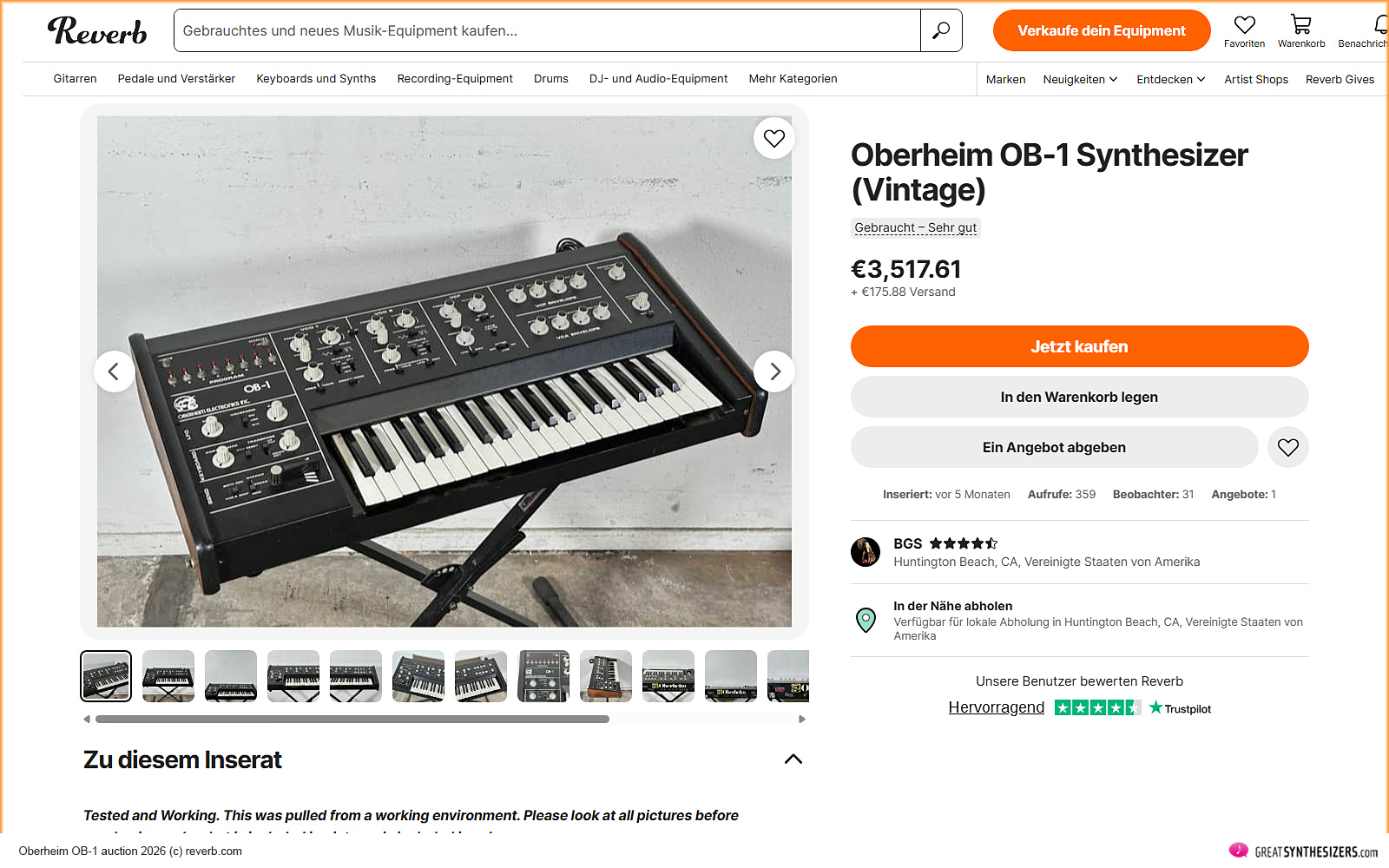The image size is (1389, 868).
Task: Show the previous product photo with the arrow
Action: click(x=115, y=372)
